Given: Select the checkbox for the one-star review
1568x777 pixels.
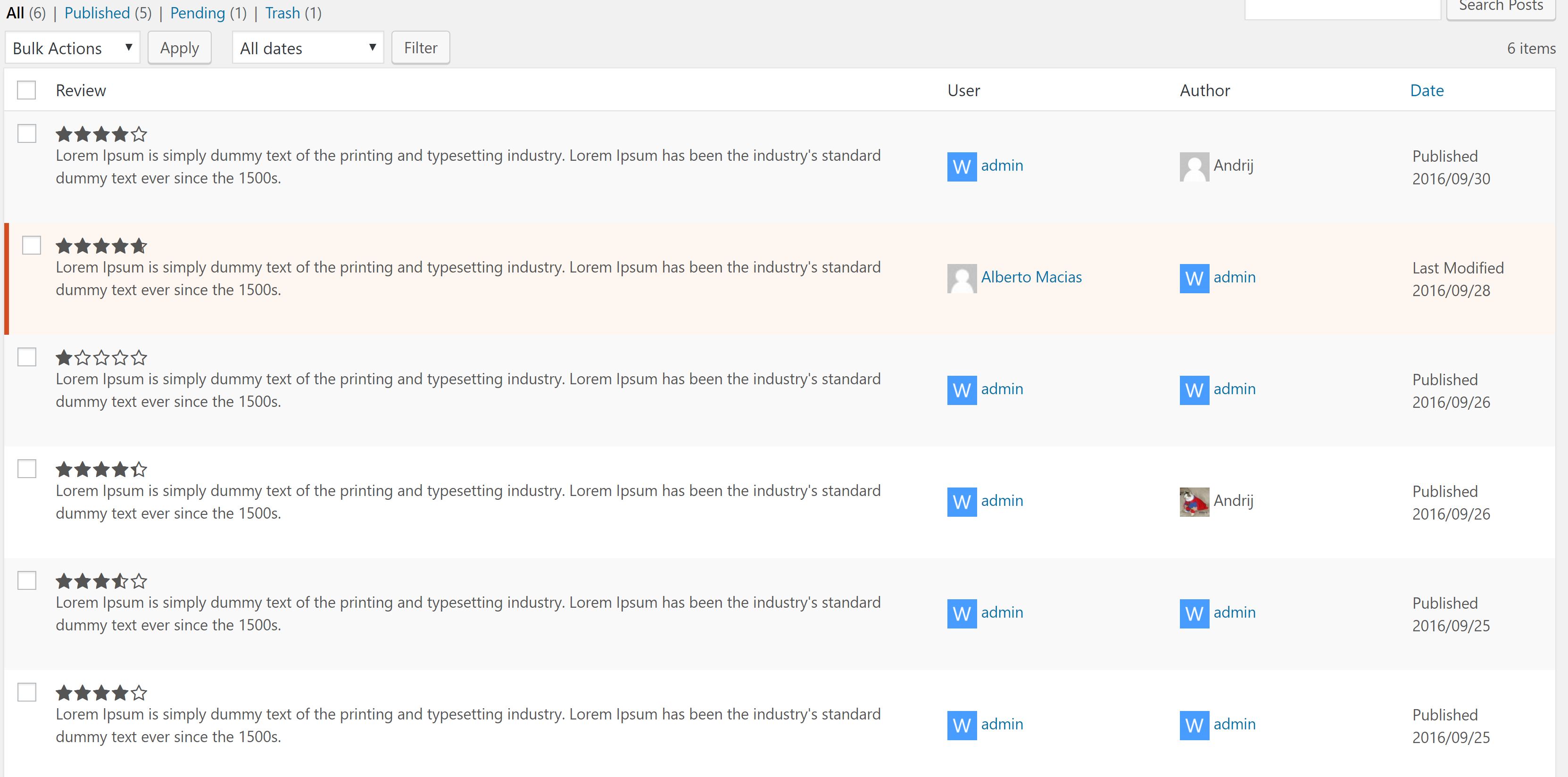Looking at the screenshot, I should click(26, 356).
